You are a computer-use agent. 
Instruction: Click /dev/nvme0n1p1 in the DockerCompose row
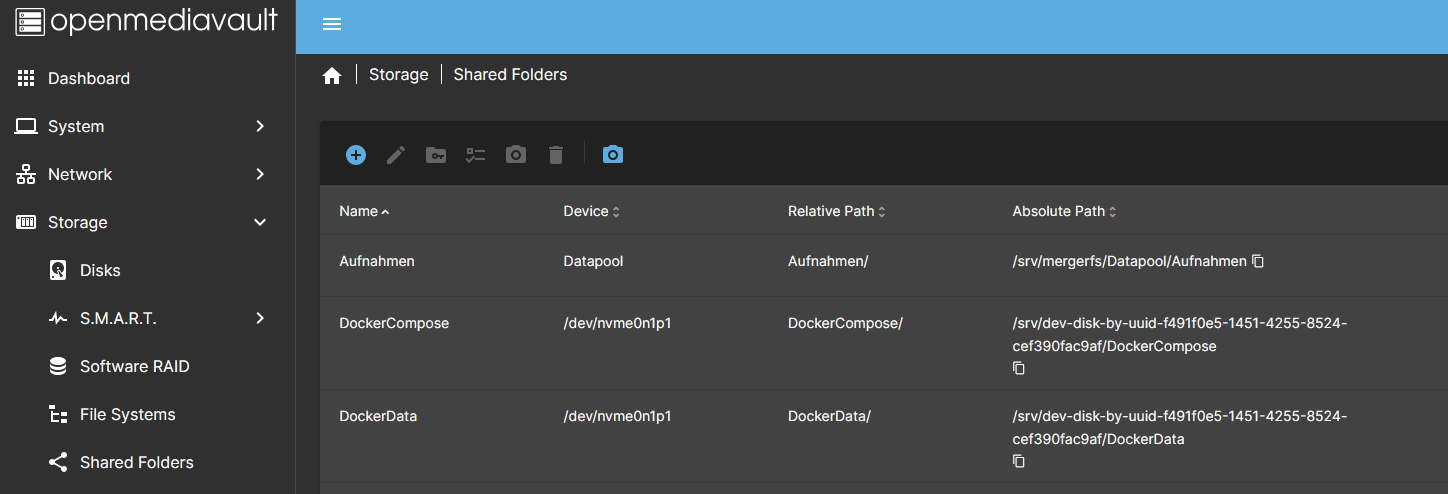click(617, 323)
